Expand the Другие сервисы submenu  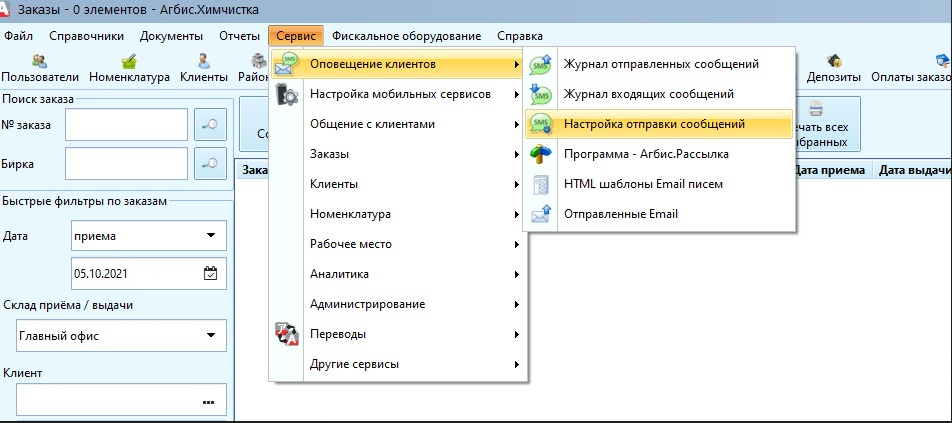[398, 365]
